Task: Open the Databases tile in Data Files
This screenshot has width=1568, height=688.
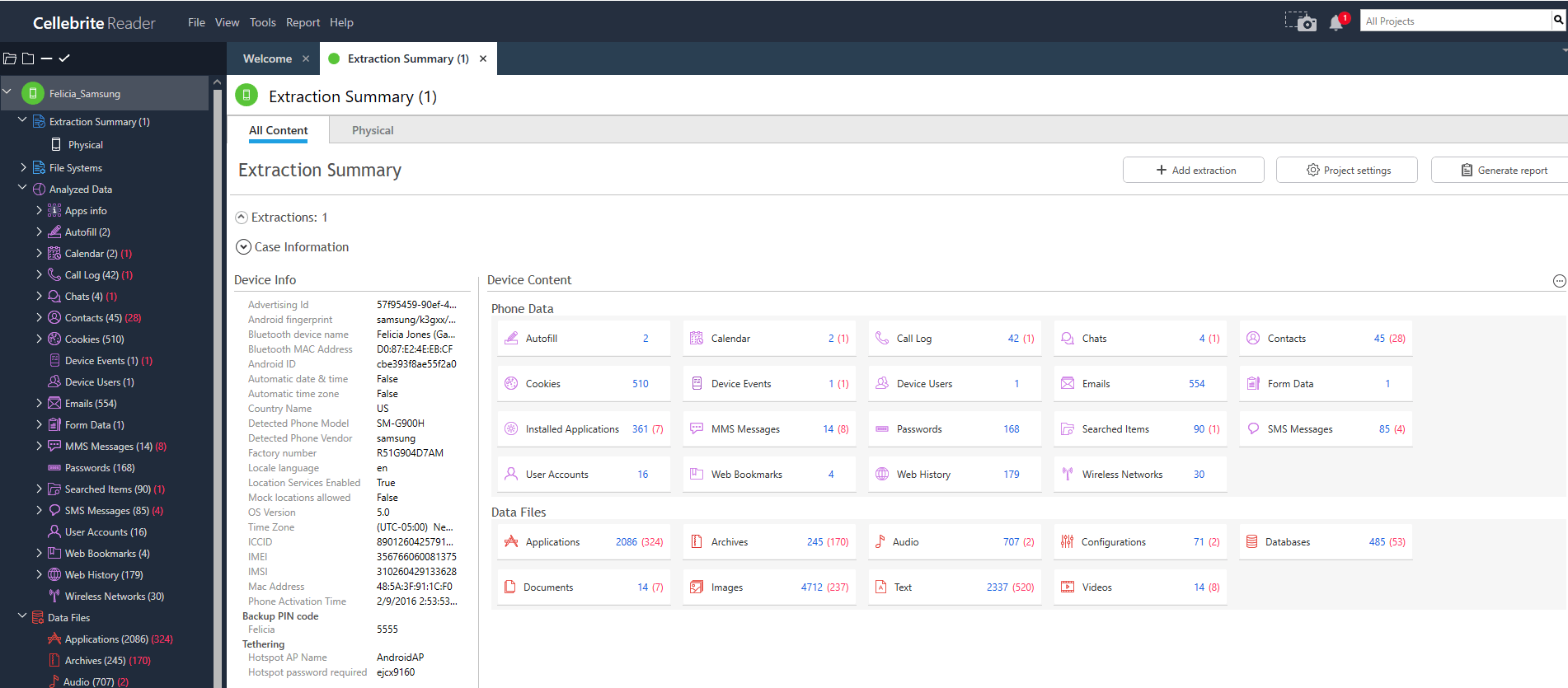Action: click(1325, 542)
